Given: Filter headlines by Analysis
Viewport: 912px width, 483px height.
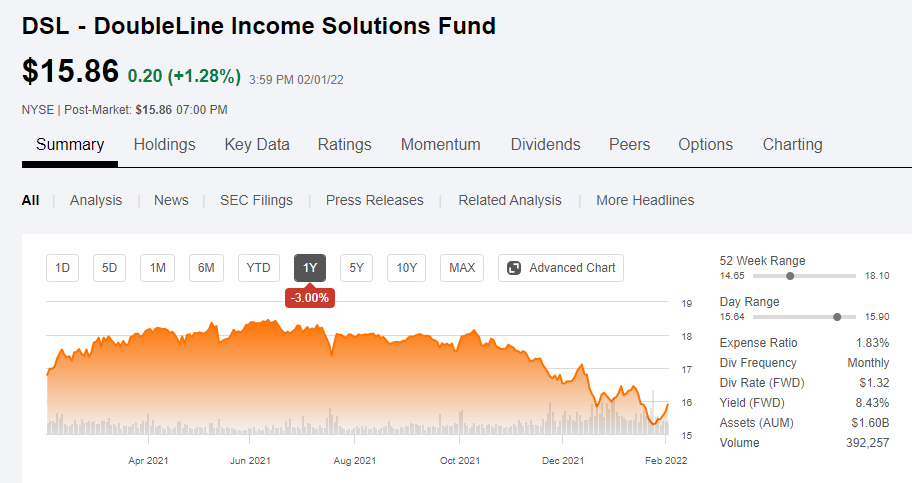Looking at the screenshot, I should point(96,200).
